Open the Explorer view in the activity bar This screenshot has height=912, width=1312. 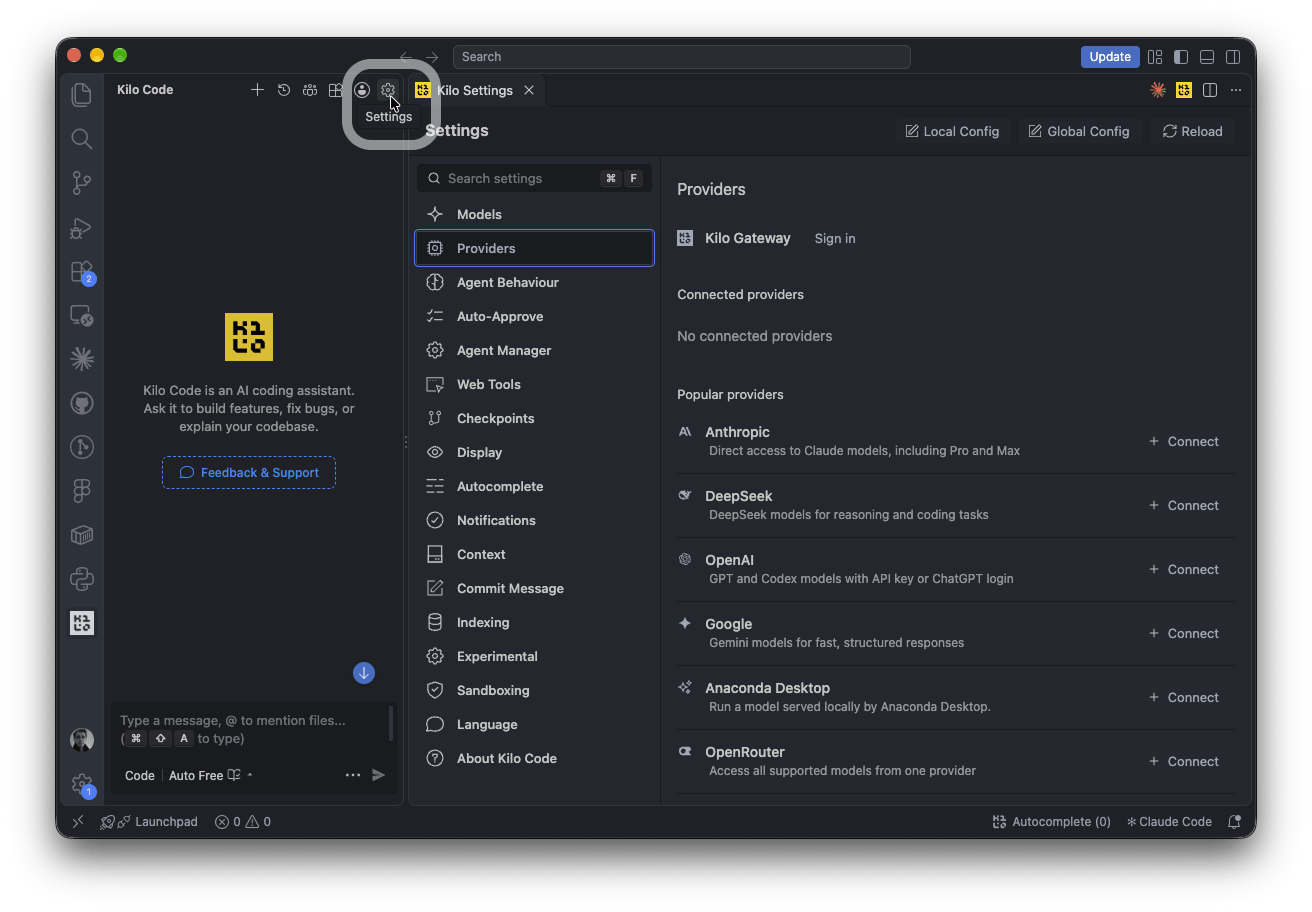click(82, 94)
